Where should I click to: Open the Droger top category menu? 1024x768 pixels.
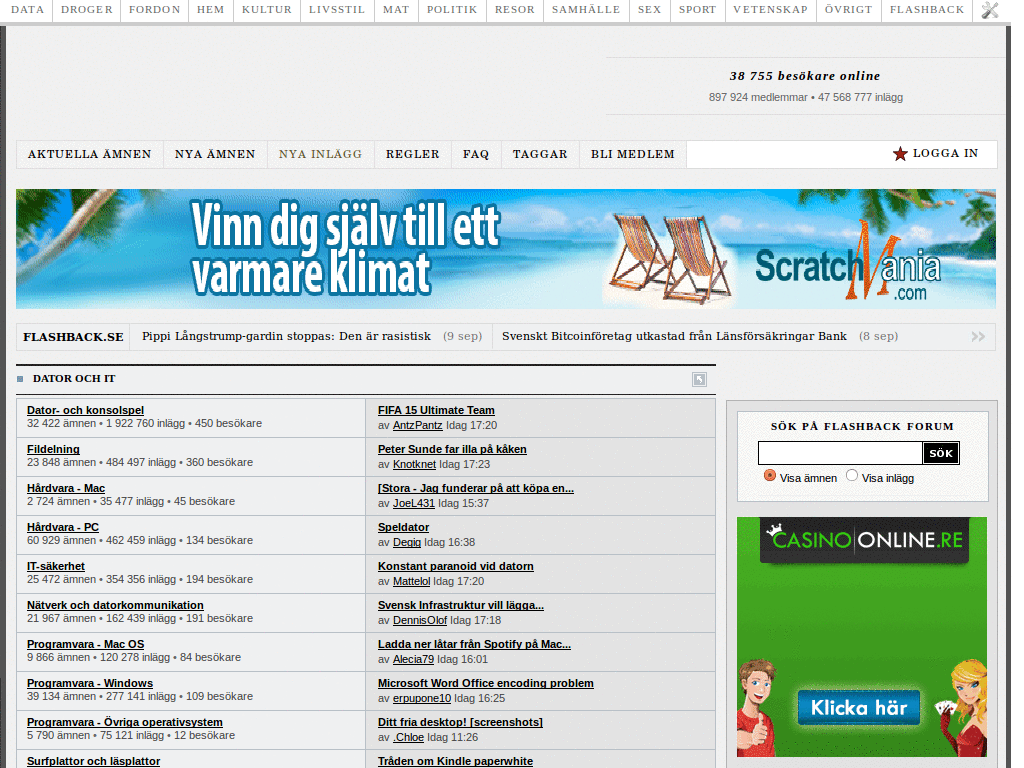pyautogui.click(x=87, y=10)
